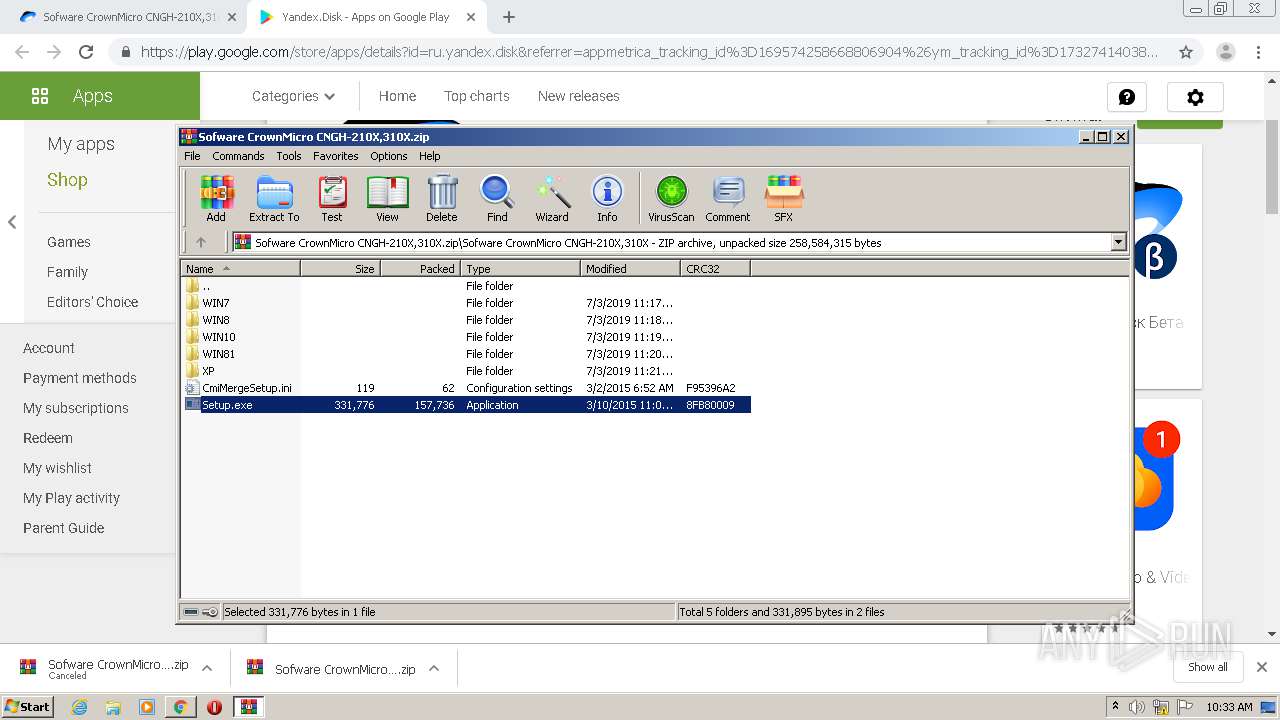Image resolution: width=1280 pixels, height=720 pixels.
Task: Open the Windows Start menu
Action: 28,706
